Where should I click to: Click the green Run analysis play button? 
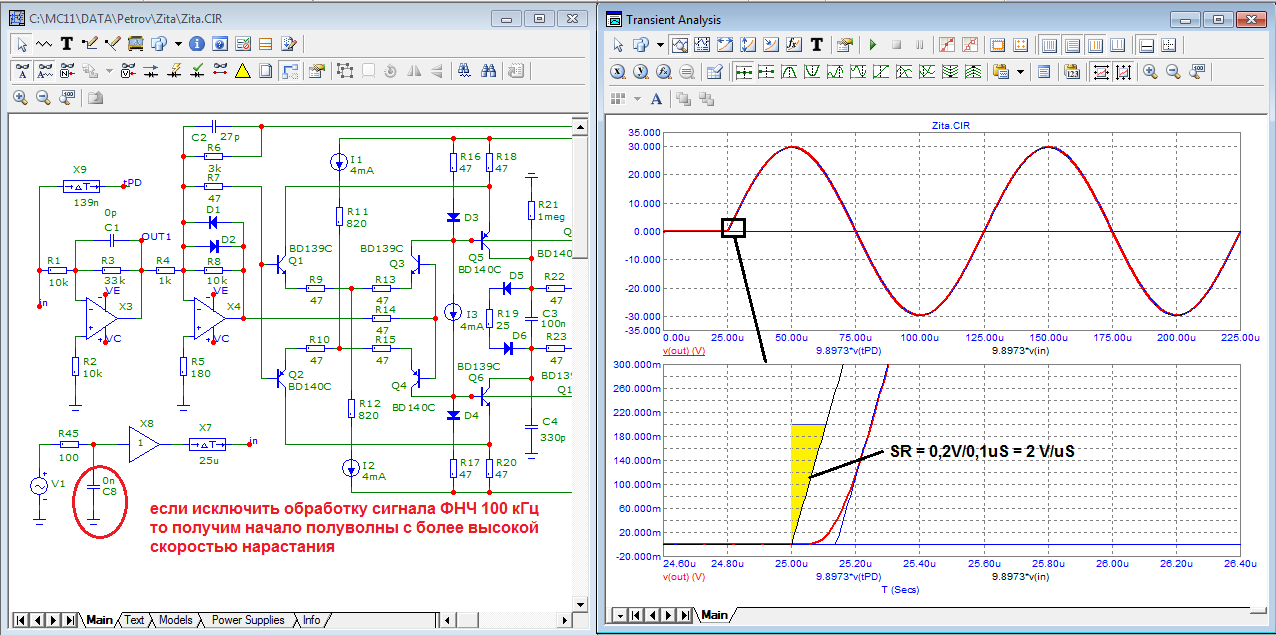pos(872,45)
